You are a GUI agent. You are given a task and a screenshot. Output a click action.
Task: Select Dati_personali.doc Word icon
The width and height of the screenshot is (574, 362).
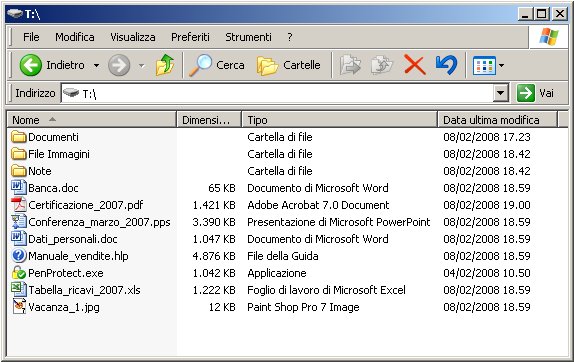(x=19, y=239)
